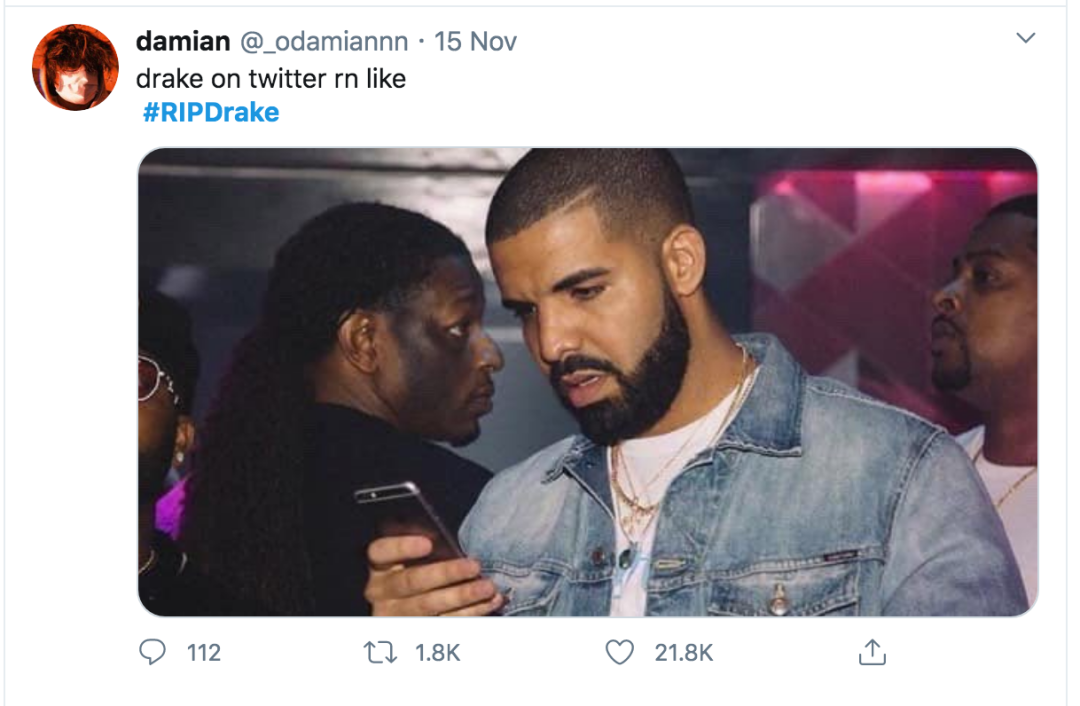Click the 21.8K likes count
Image resolution: width=1080 pixels, height=706 pixels.
(684, 653)
